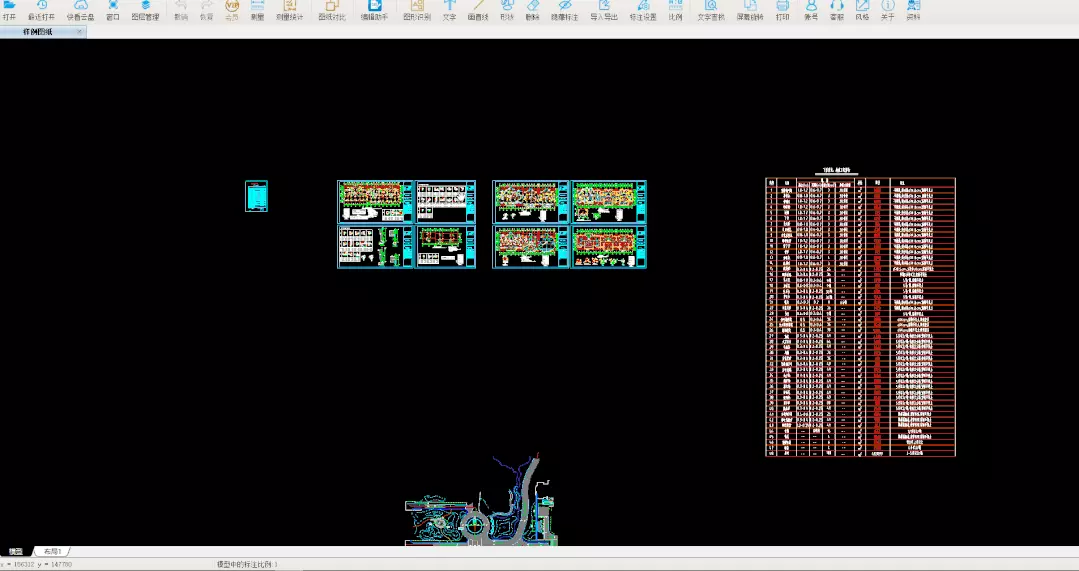
Task: Select the delete eraser tool (删除)
Action: coord(533,10)
